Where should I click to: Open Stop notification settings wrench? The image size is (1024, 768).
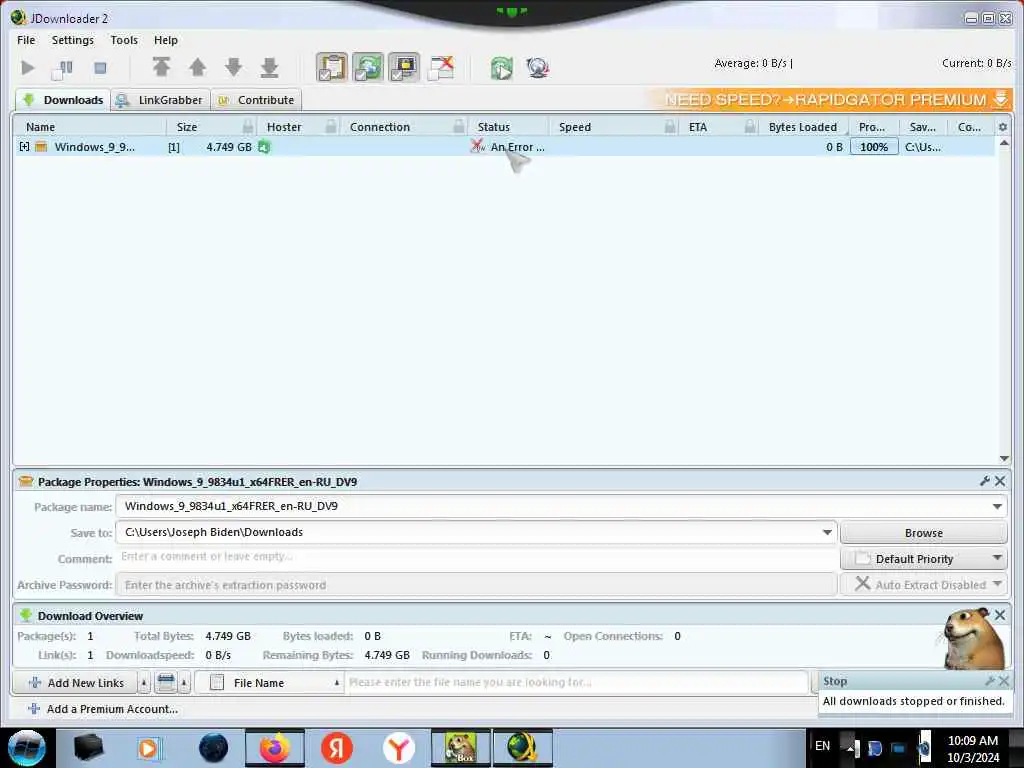(x=990, y=680)
